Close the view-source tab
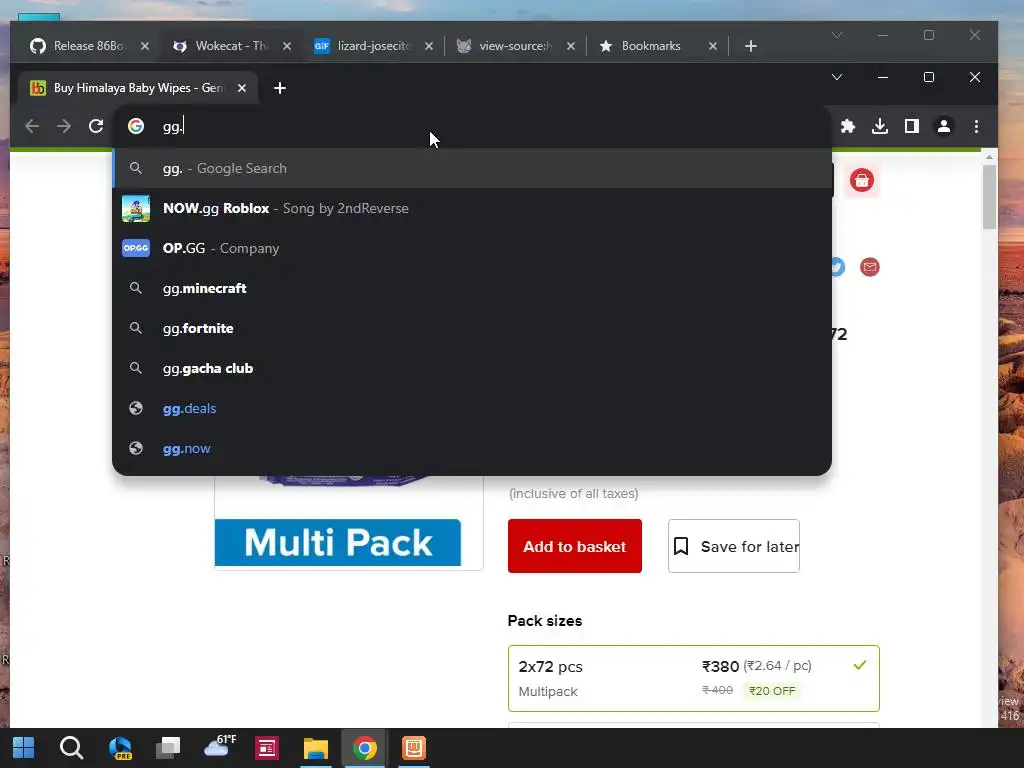 (x=571, y=46)
